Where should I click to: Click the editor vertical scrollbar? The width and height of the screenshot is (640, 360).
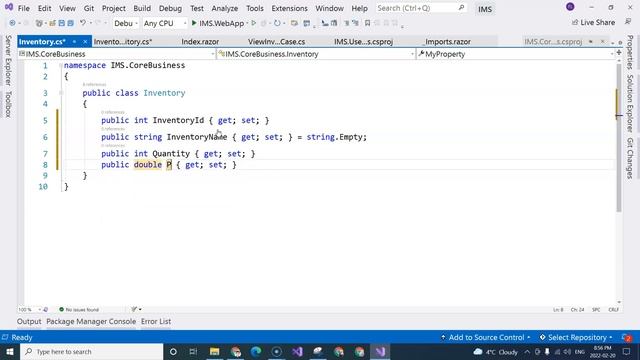click(x=619, y=139)
